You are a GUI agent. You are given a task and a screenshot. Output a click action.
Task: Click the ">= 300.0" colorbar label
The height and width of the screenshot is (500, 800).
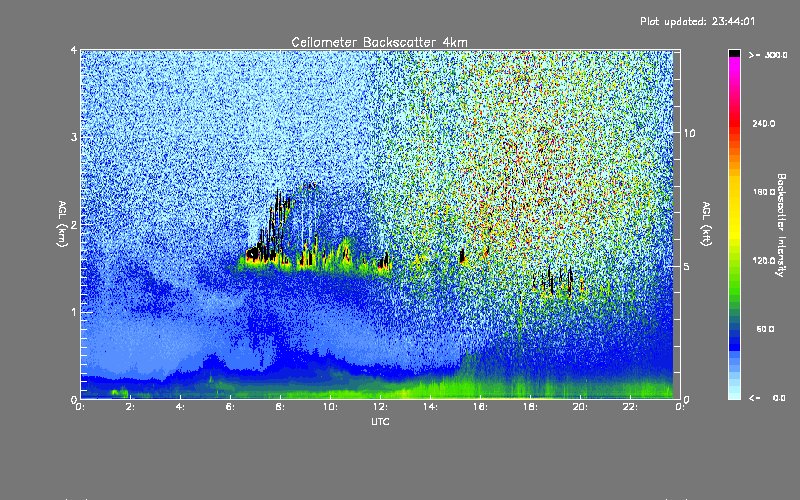coord(768,55)
